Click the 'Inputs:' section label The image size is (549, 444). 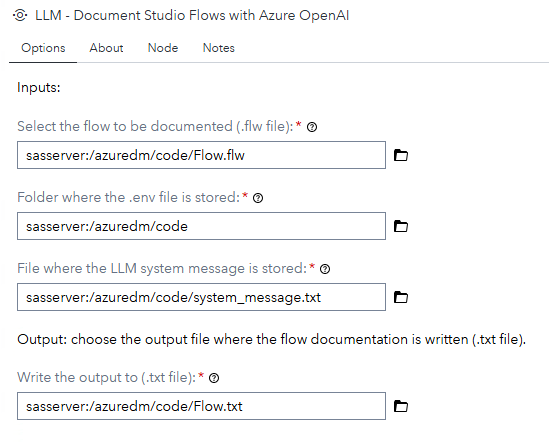pos(39,87)
